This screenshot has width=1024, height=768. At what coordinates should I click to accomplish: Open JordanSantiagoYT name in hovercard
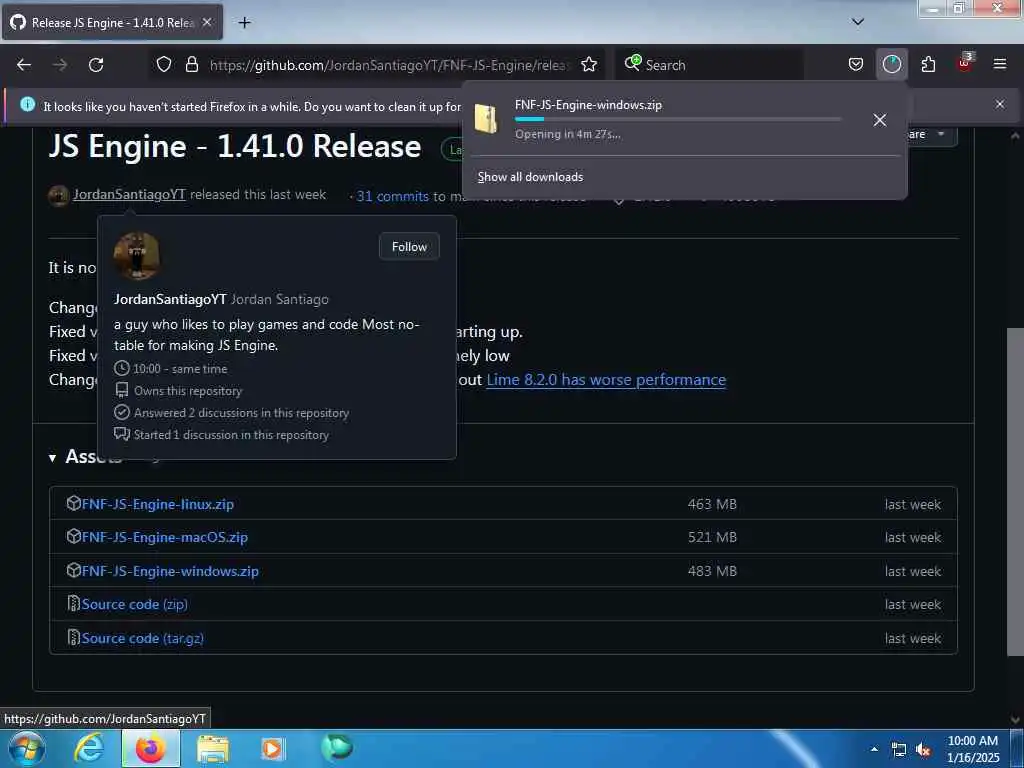(x=170, y=299)
